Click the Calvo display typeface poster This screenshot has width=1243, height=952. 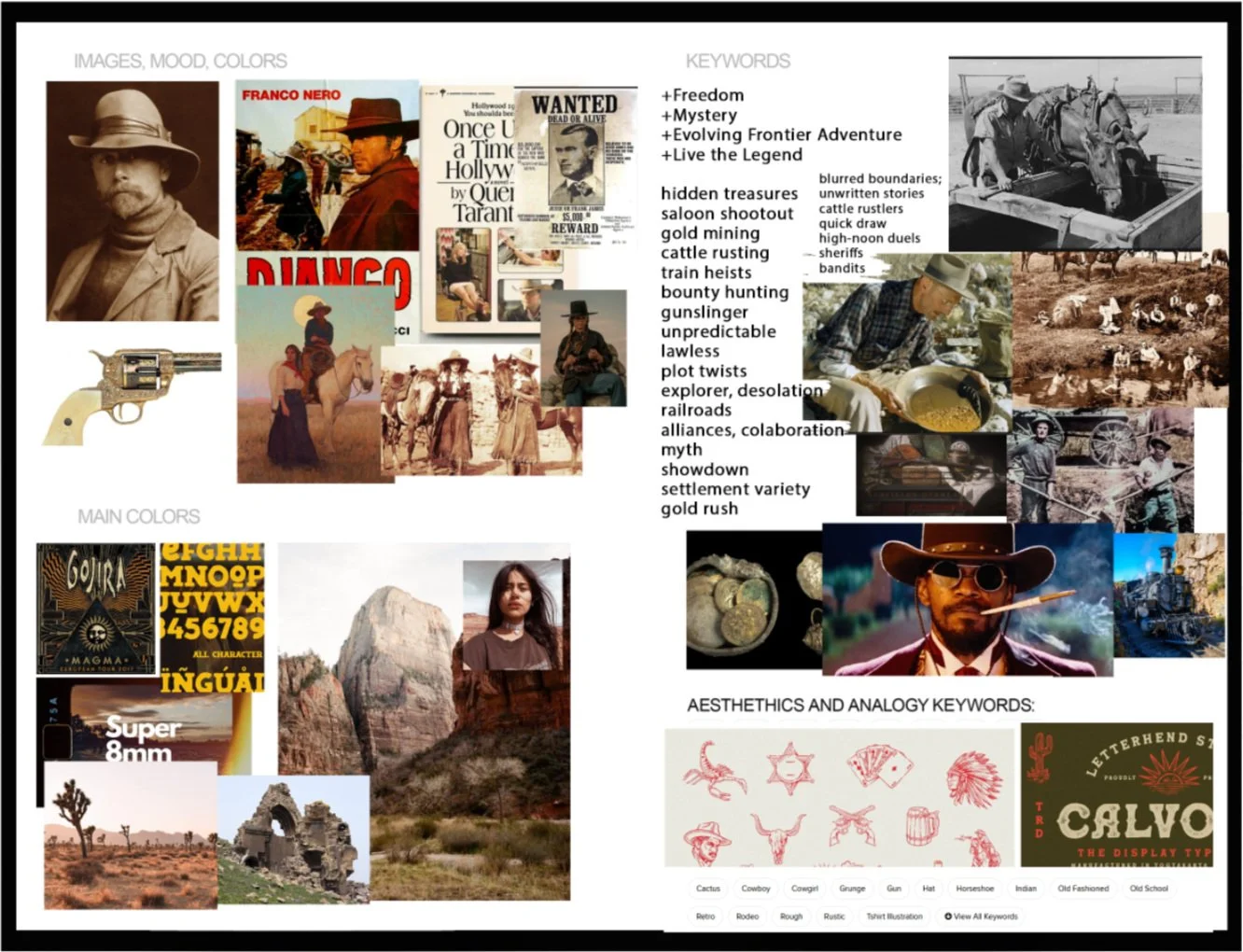point(1117,794)
